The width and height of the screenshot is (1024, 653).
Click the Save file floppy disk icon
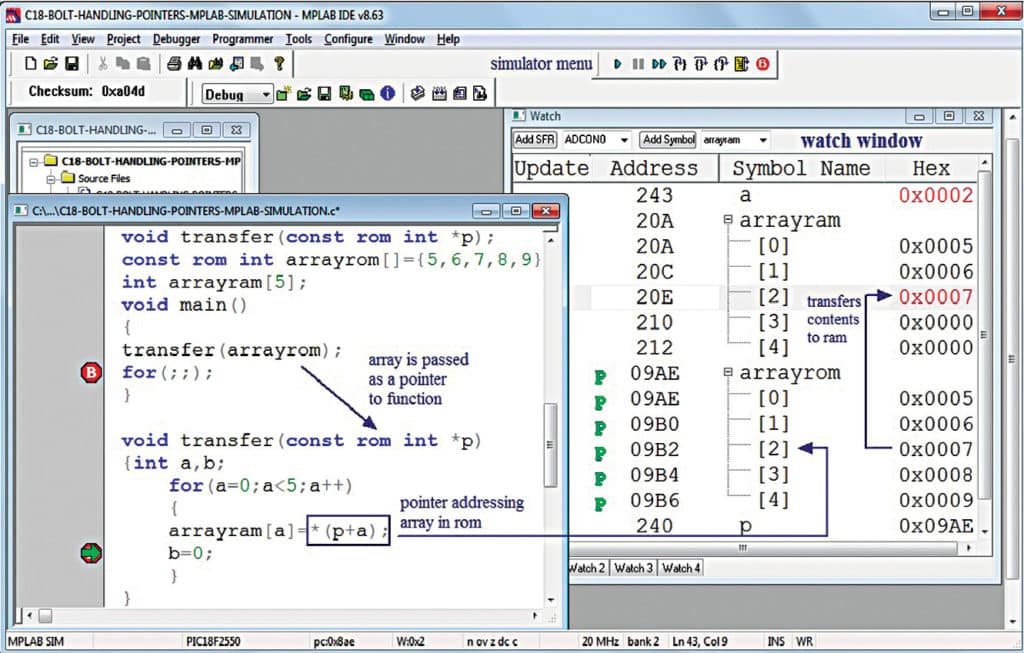coord(72,64)
